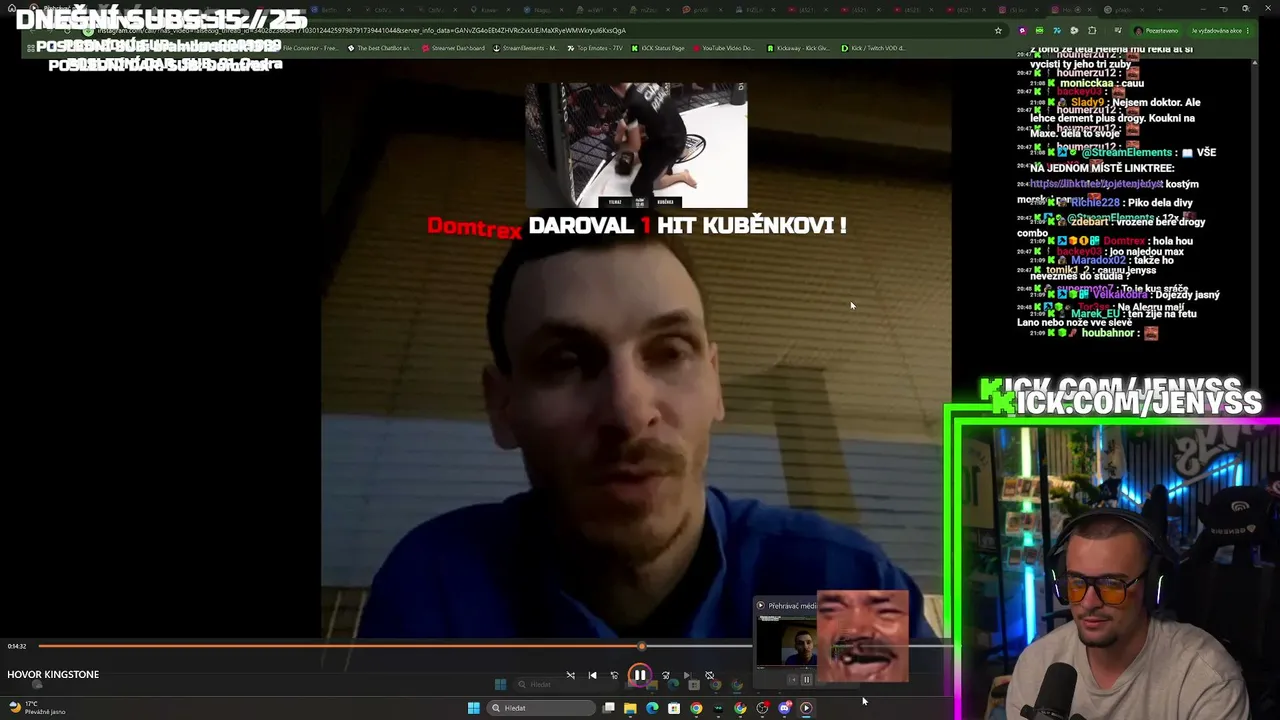Skip to the previous track in media player
Screen dimensions: 1280x720
pyautogui.click(x=592, y=675)
